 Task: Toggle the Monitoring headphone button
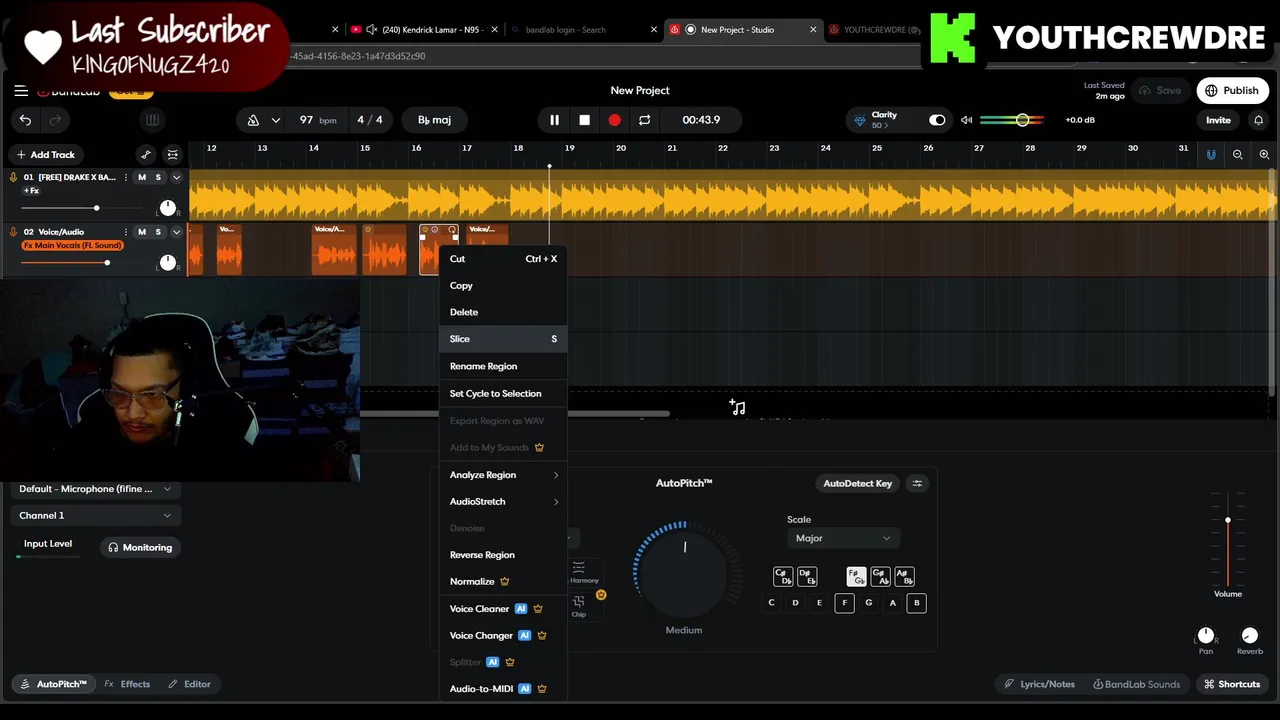140,548
